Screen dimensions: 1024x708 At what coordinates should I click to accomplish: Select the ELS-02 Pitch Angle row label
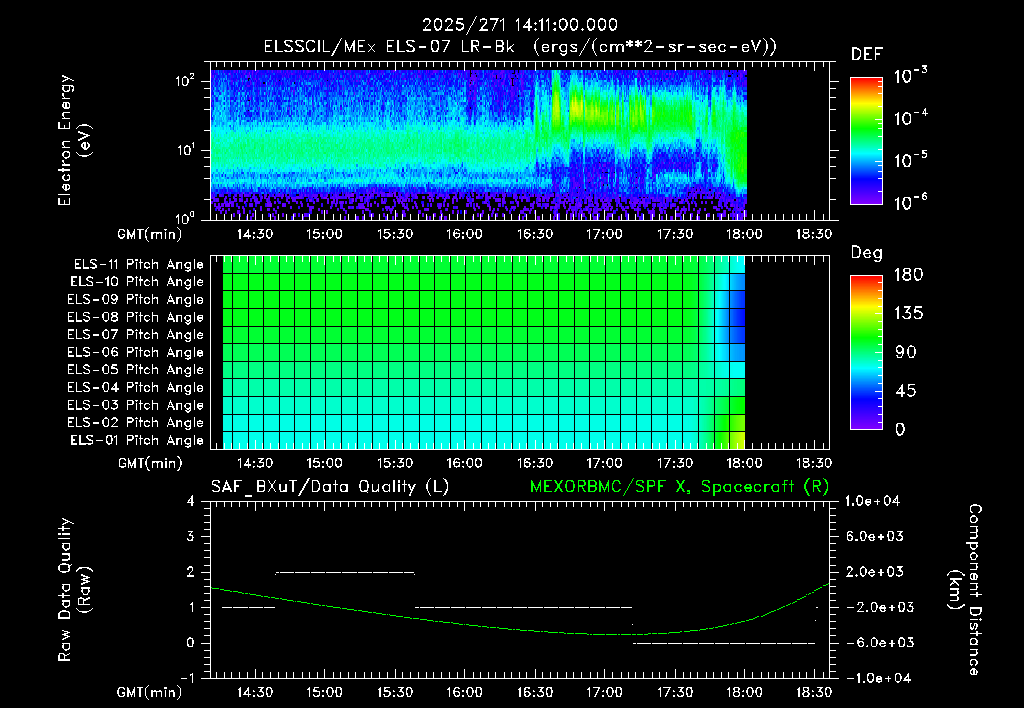tap(136, 423)
